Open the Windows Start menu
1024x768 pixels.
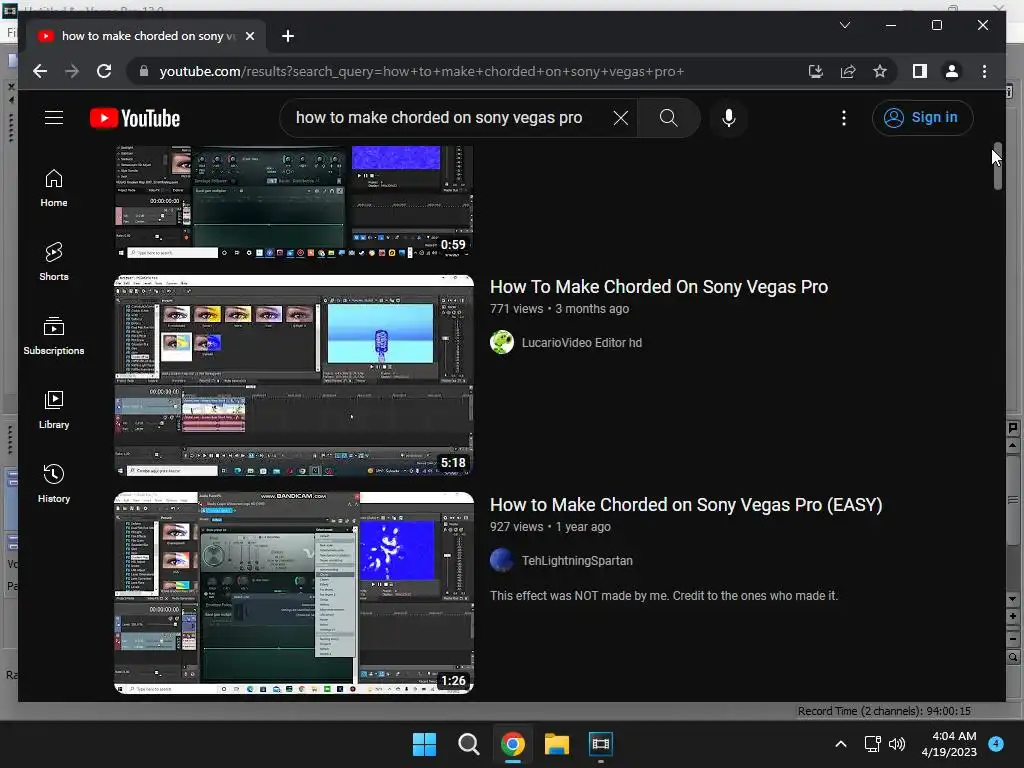tap(424, 744)
